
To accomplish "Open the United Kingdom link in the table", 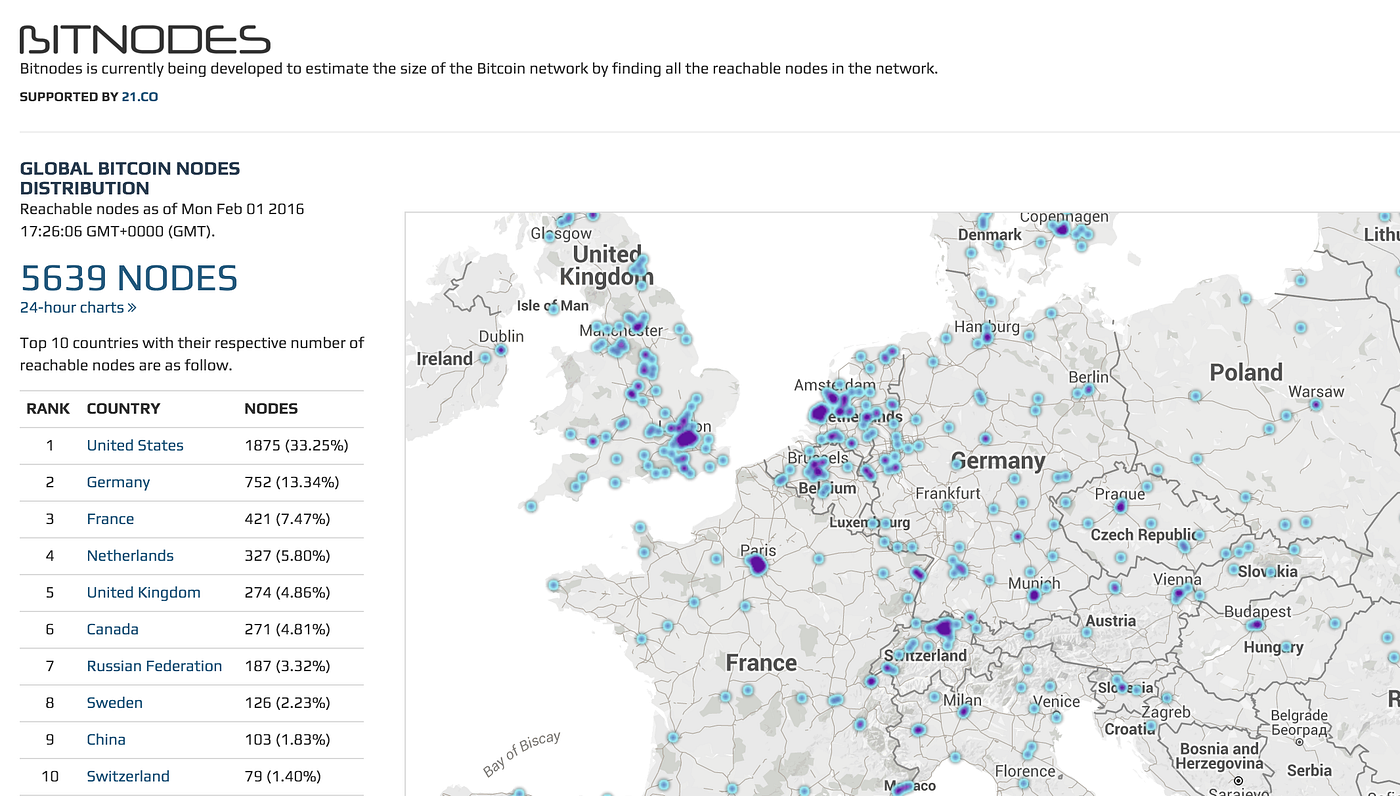I will (143, 592).
